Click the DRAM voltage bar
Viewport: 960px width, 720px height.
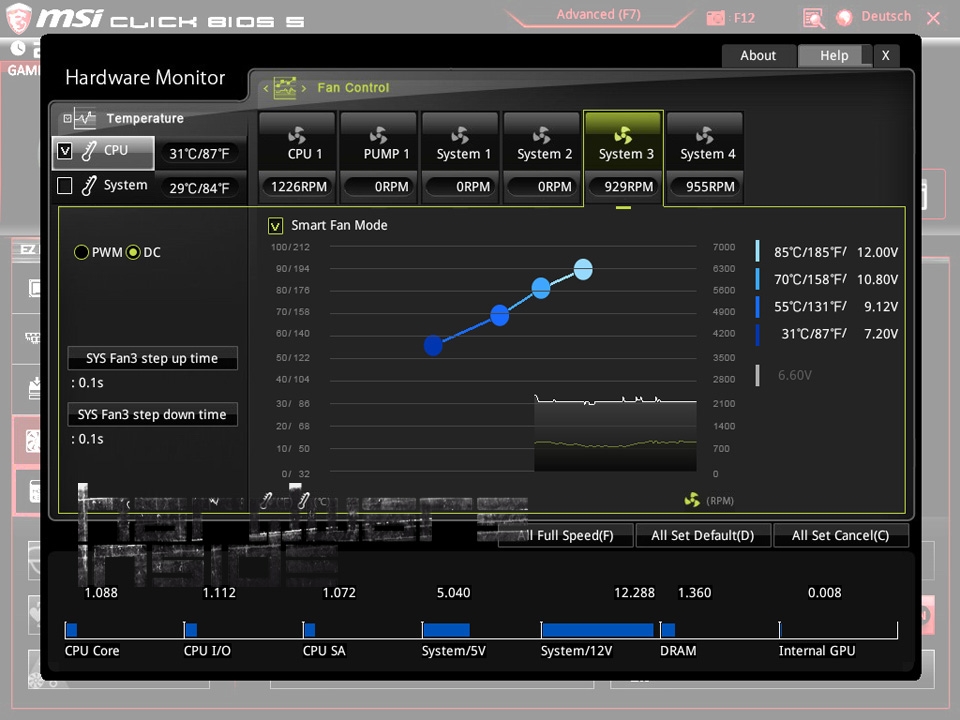pos(669,630)
